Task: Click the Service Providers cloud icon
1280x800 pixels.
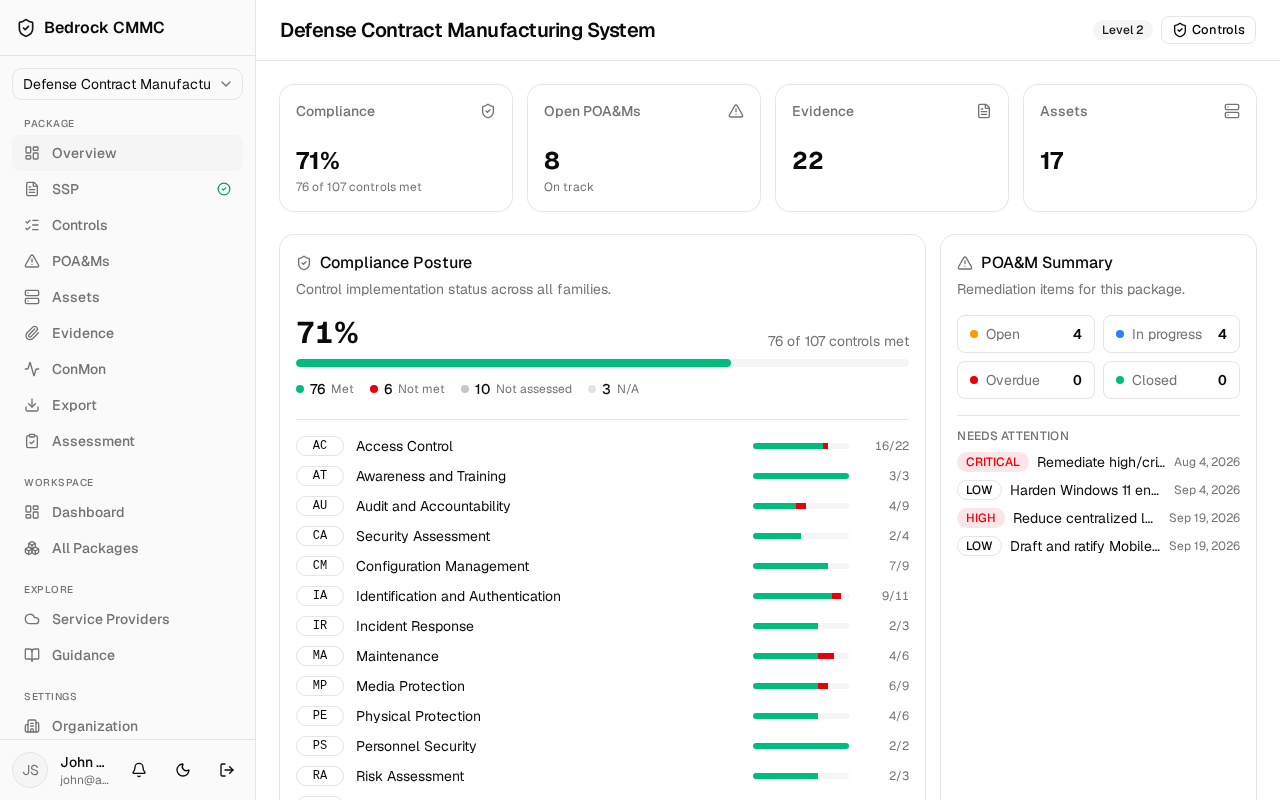Action: click(32, 619)
